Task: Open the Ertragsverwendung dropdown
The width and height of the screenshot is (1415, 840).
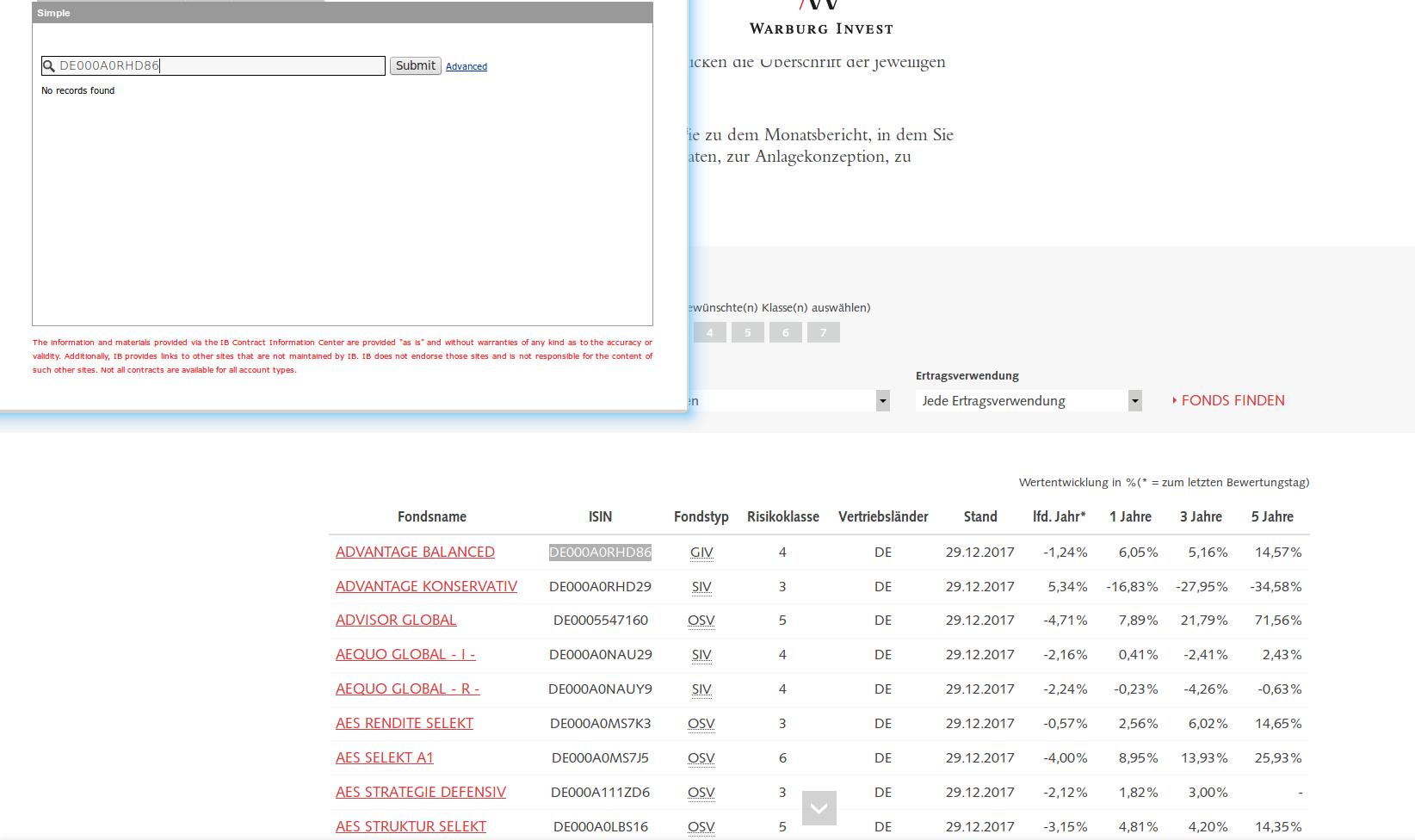Action: pos(1029,400)
